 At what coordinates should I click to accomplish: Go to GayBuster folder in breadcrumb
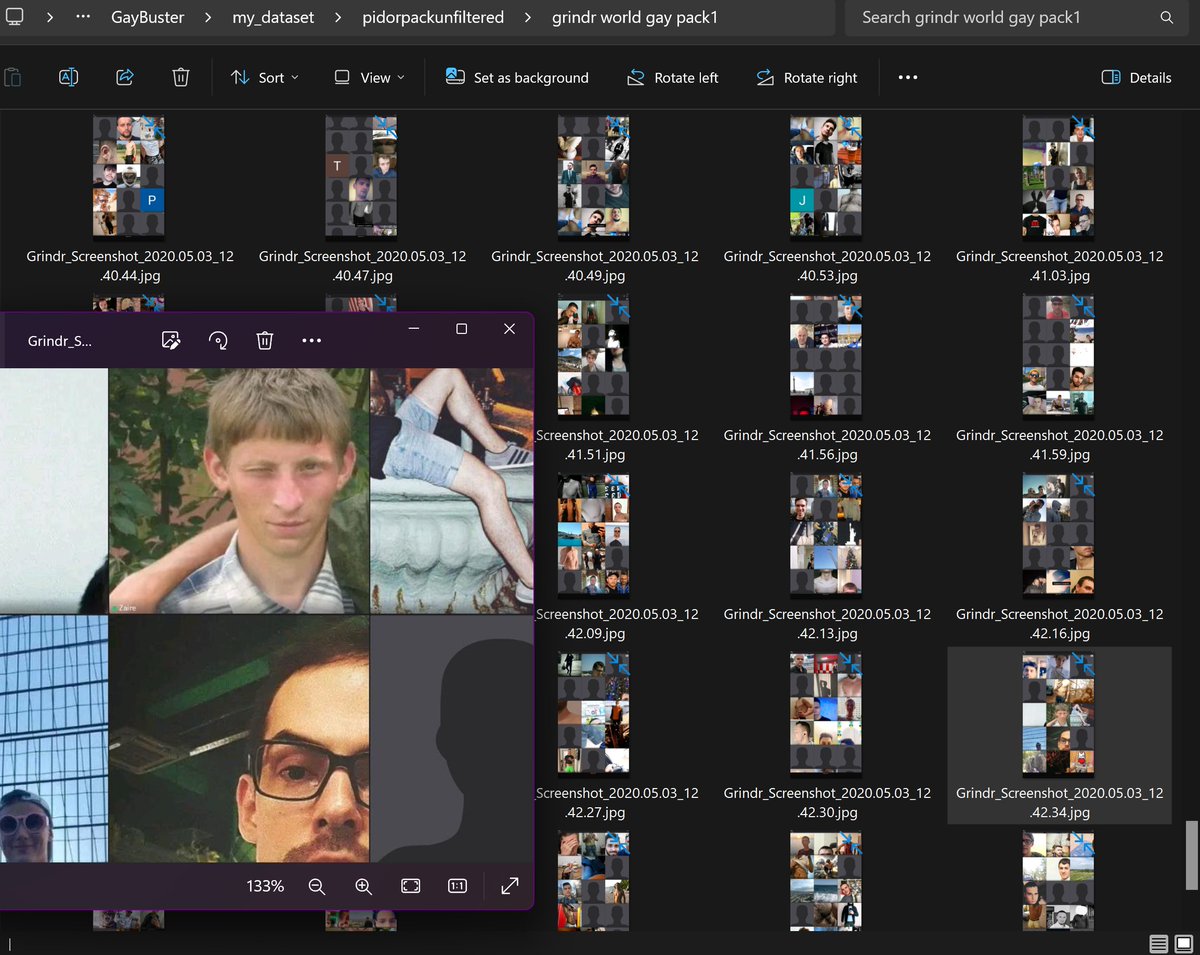[x=147, y=17]
